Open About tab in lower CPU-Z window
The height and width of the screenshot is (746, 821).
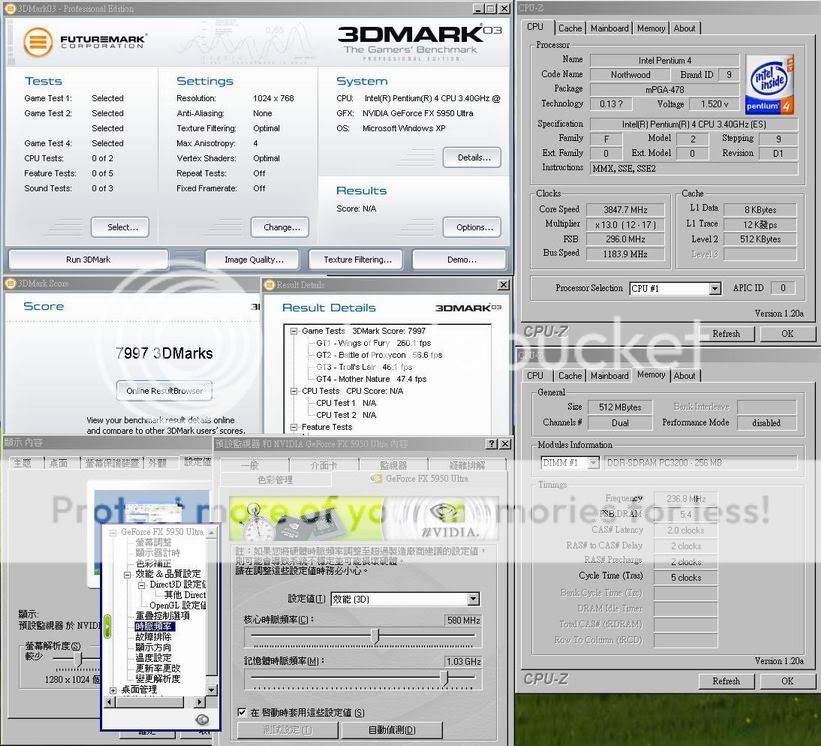[684, 375]
